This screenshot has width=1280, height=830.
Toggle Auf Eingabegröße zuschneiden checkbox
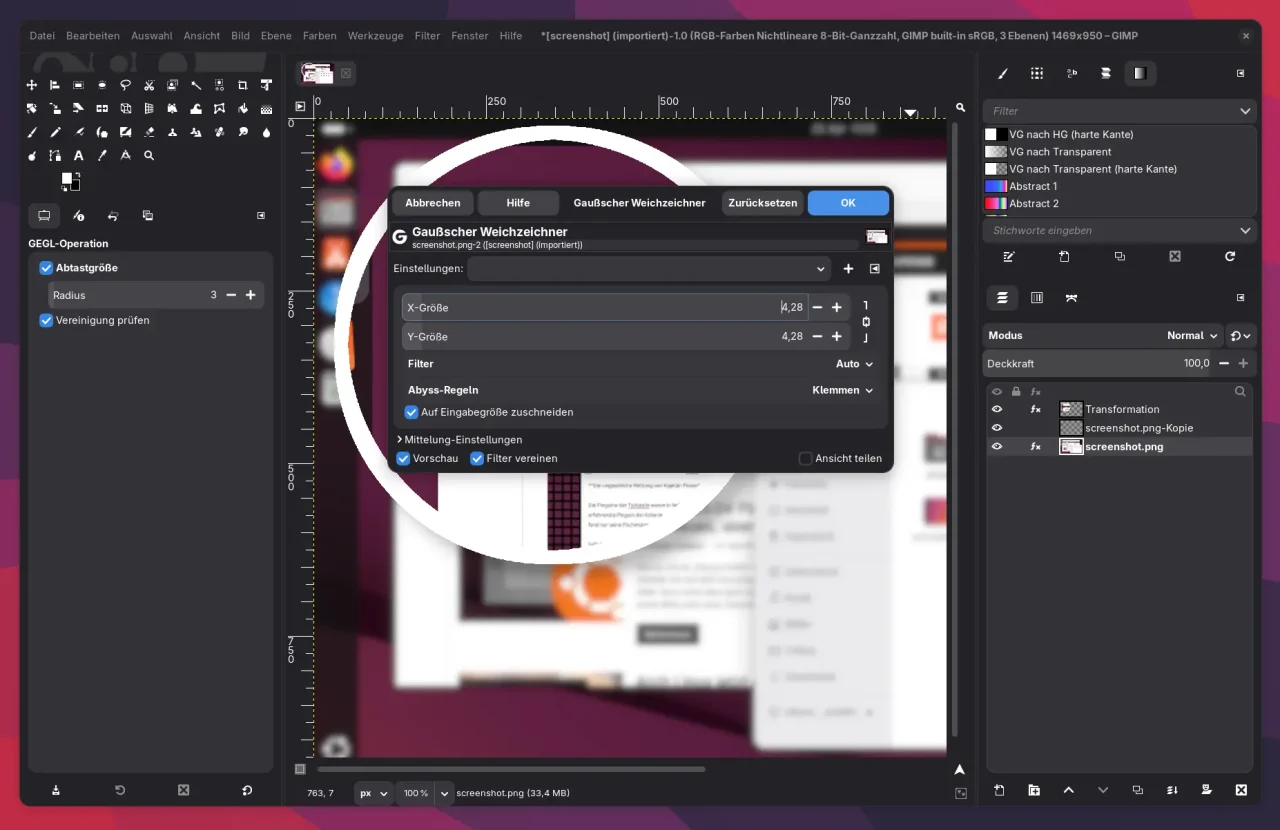pyautogui.click(x=411, y=412)
